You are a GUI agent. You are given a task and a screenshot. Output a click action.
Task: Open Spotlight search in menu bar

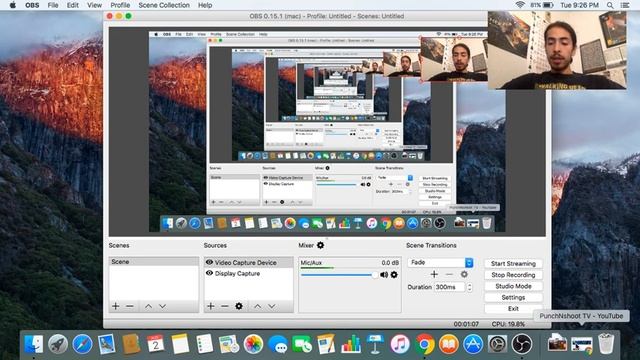[x=610, y=5]
